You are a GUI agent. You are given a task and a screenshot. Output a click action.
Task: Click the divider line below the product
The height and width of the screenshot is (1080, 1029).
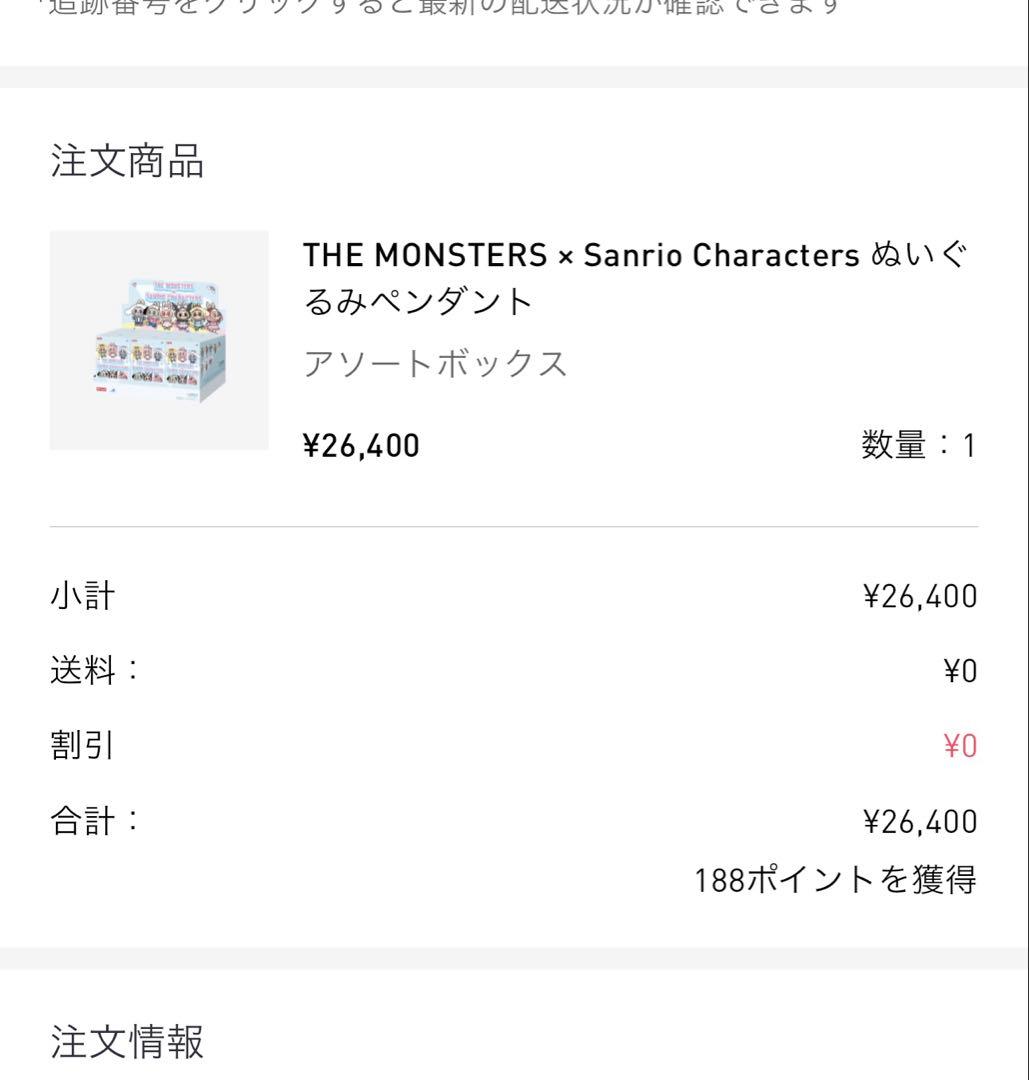point(514,527)
